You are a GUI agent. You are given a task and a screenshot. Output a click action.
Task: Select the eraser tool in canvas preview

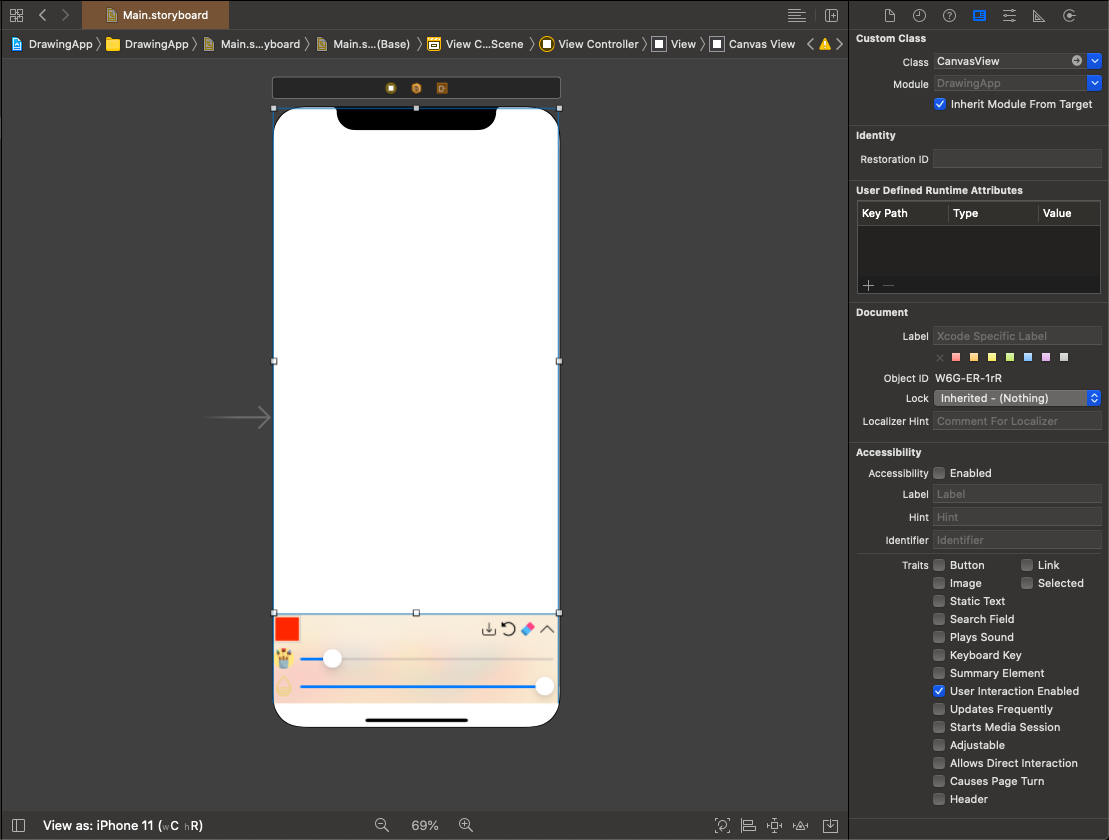click(x=529, y=629)
